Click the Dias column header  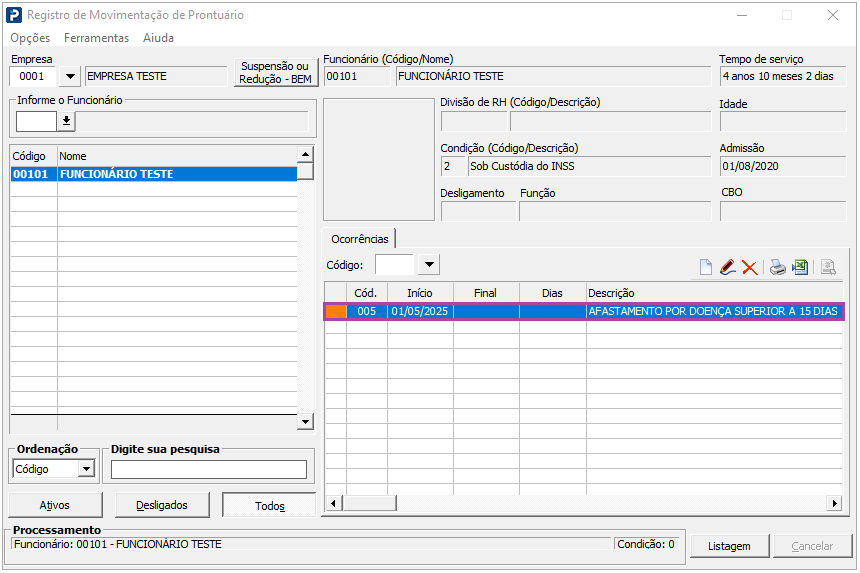click(552, 293)
